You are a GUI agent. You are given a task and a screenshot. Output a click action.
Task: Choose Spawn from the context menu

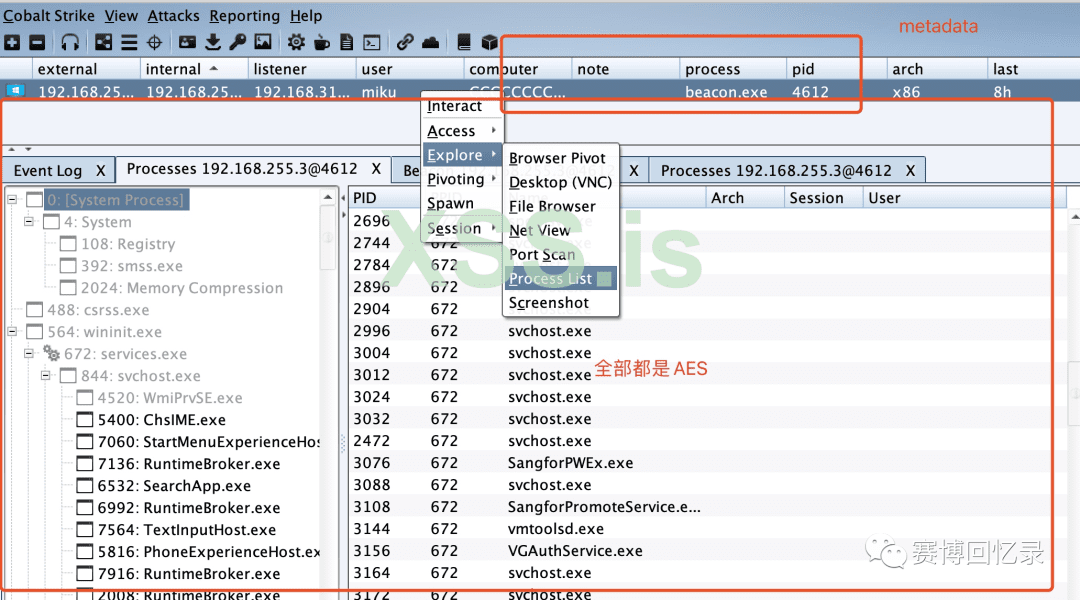click(450, 203)
